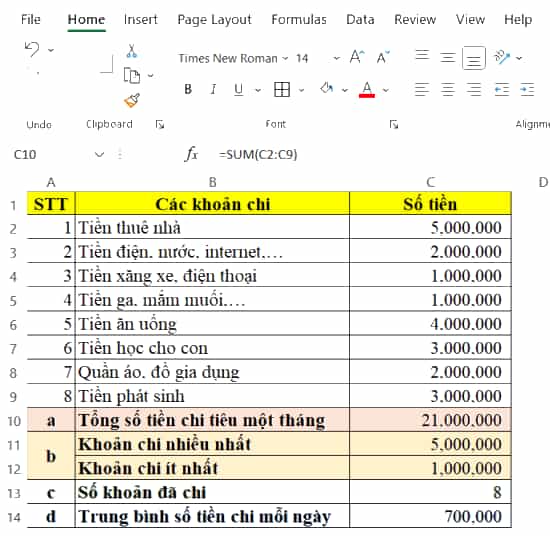Viewport: 550px width, 536px height.
Task: Select column B header
Action: [213, 182]
